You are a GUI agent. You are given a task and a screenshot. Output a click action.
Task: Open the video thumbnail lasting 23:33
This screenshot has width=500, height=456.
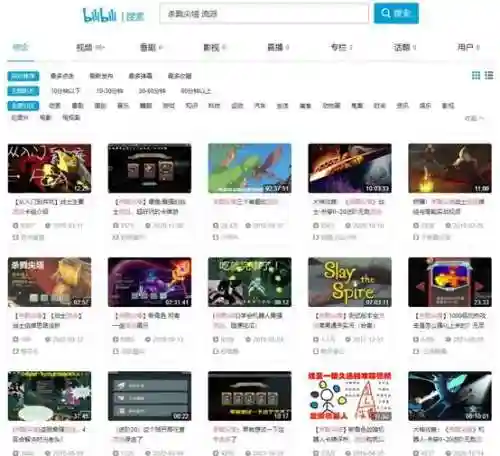(450, 282)
